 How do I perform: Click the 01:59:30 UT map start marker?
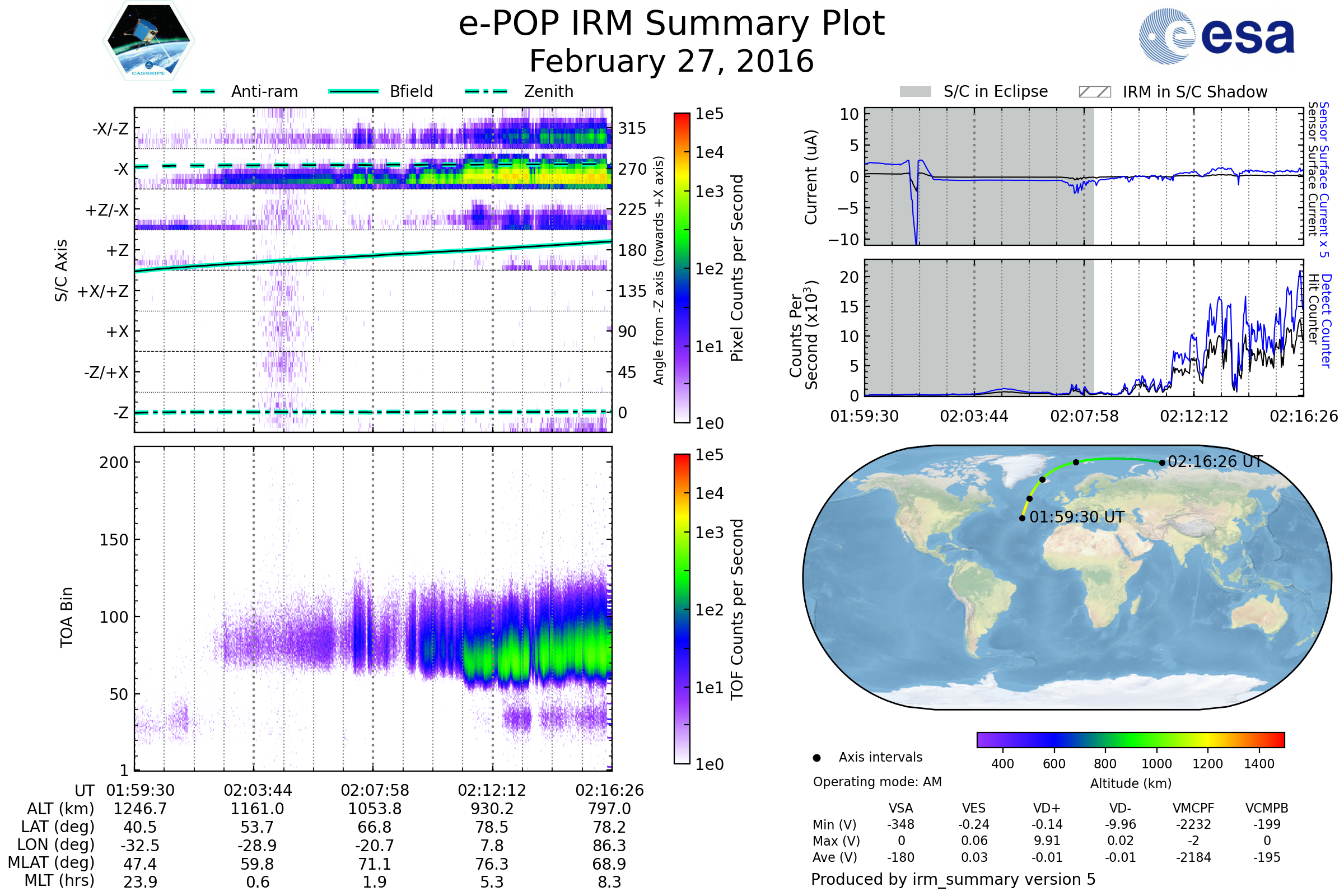1023,519
